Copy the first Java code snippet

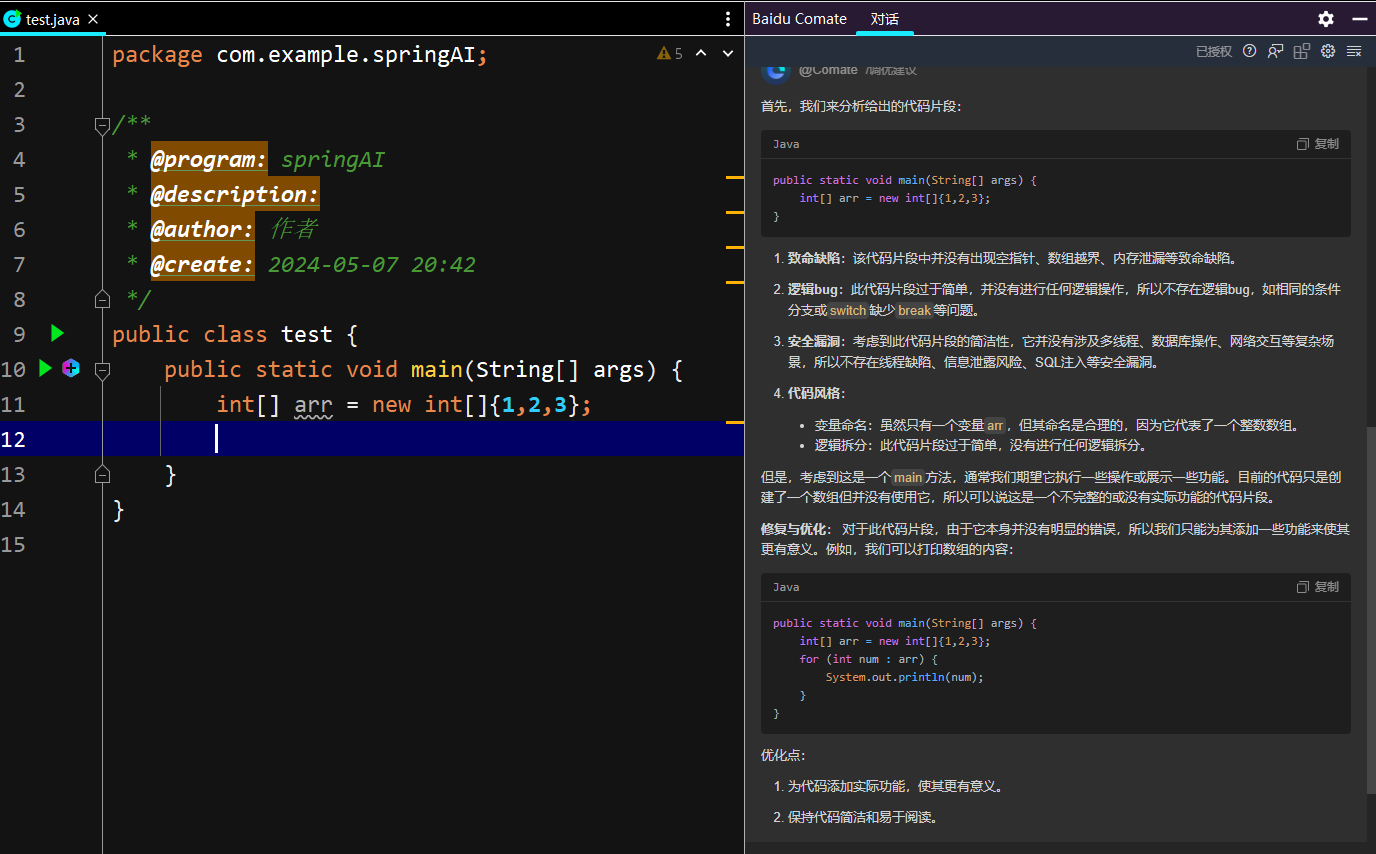tap(1318, 144)
